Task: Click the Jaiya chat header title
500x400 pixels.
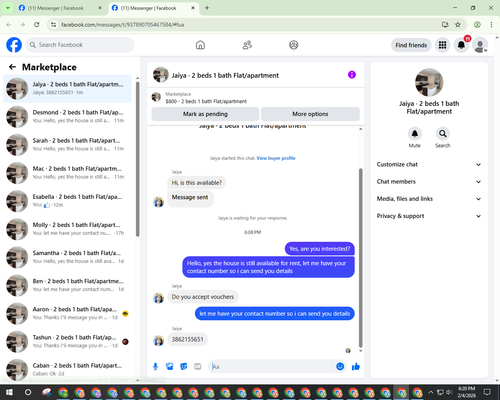Action: pyautogui.click(x=225, y=75)
